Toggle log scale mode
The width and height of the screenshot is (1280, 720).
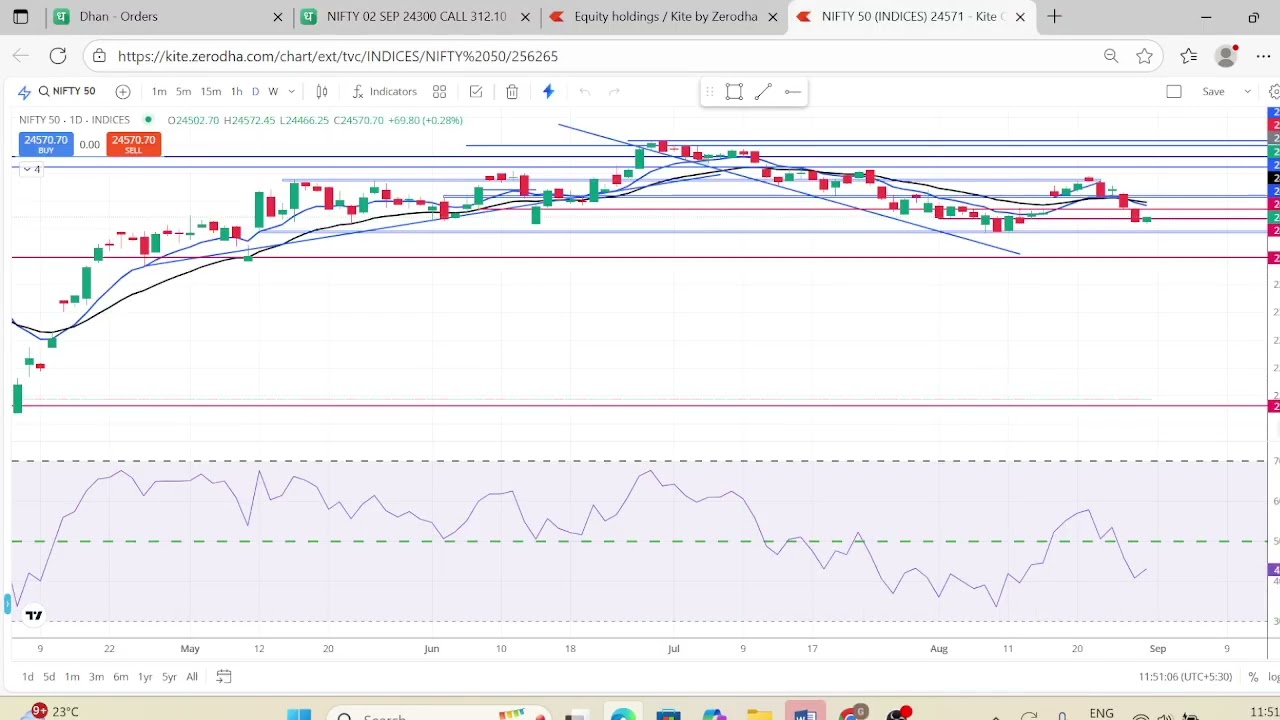coord(1273,677)
